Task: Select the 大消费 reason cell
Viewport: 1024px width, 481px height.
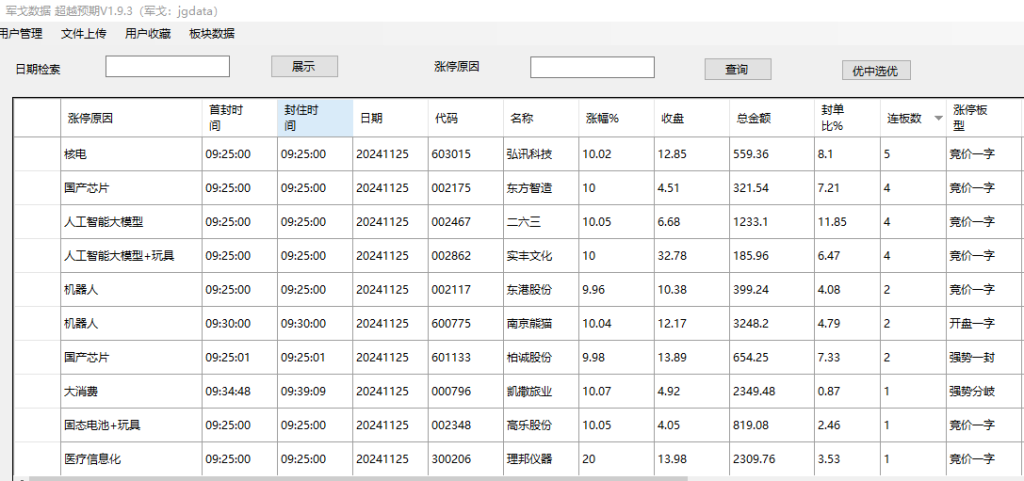Action: (131, 392)
